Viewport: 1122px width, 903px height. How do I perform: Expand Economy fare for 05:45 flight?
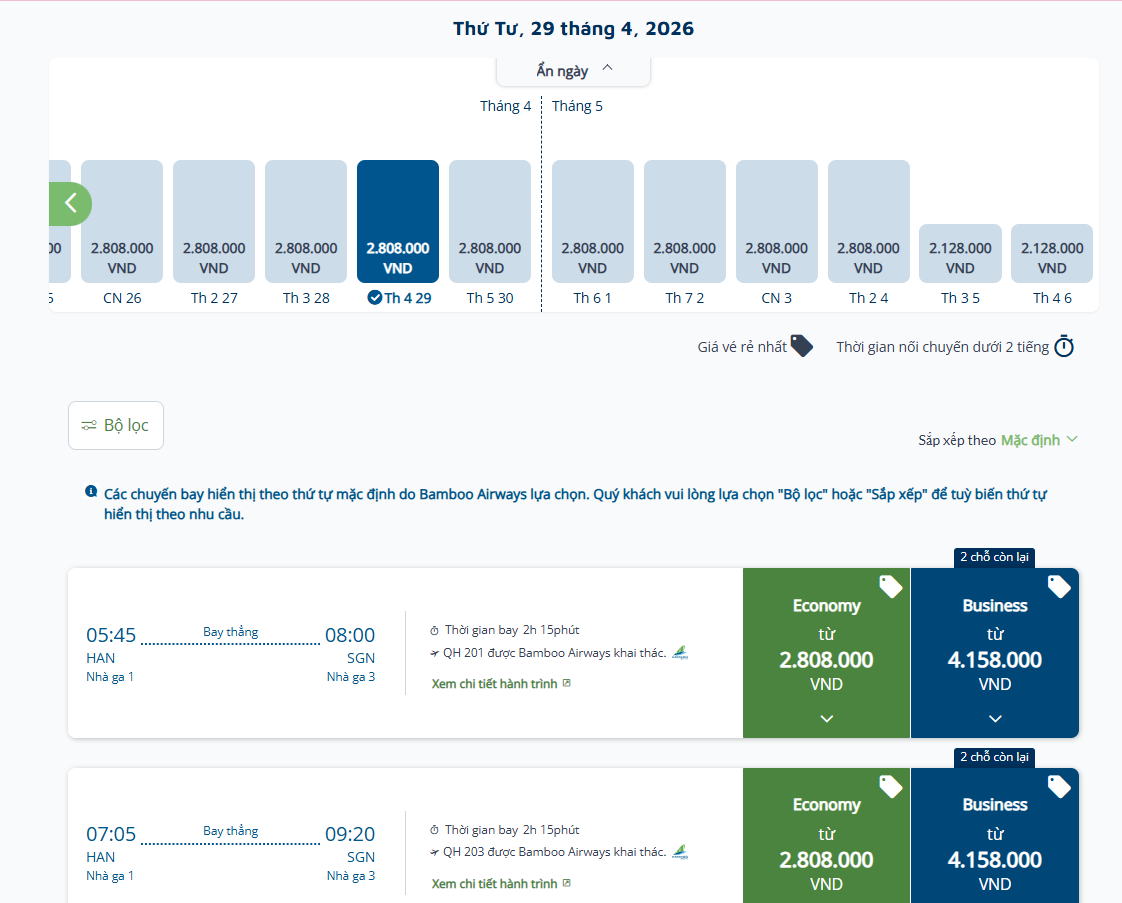pyautogui.click(x=826, y=718)
